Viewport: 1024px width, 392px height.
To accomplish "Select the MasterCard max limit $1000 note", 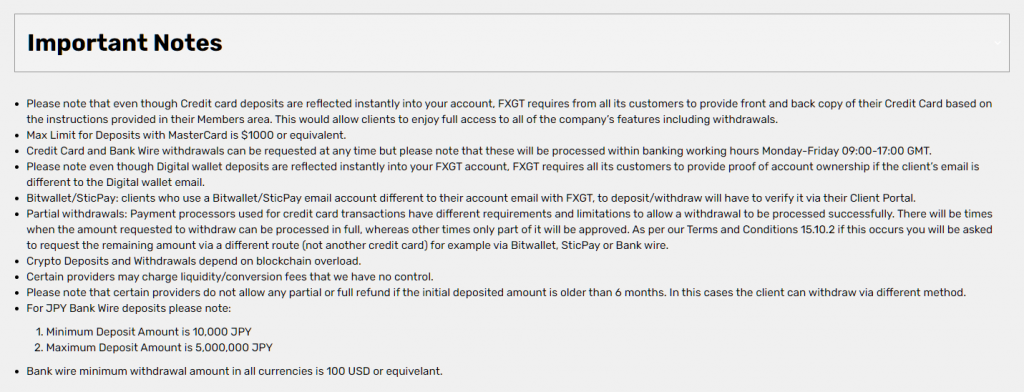I will coord(185,135).
